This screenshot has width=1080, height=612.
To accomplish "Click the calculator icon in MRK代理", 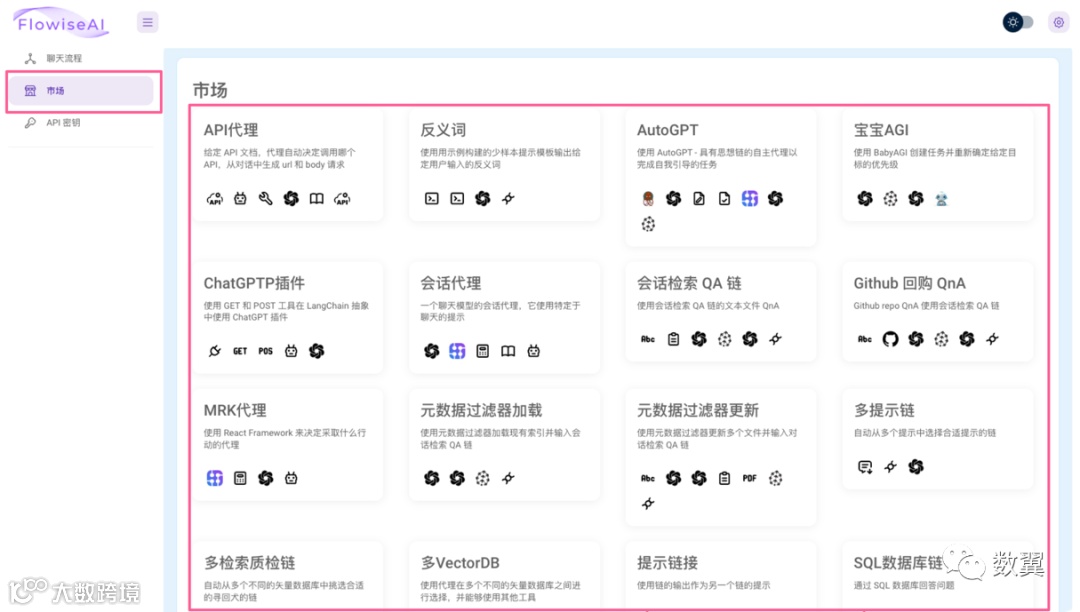I will coord(240,478).
